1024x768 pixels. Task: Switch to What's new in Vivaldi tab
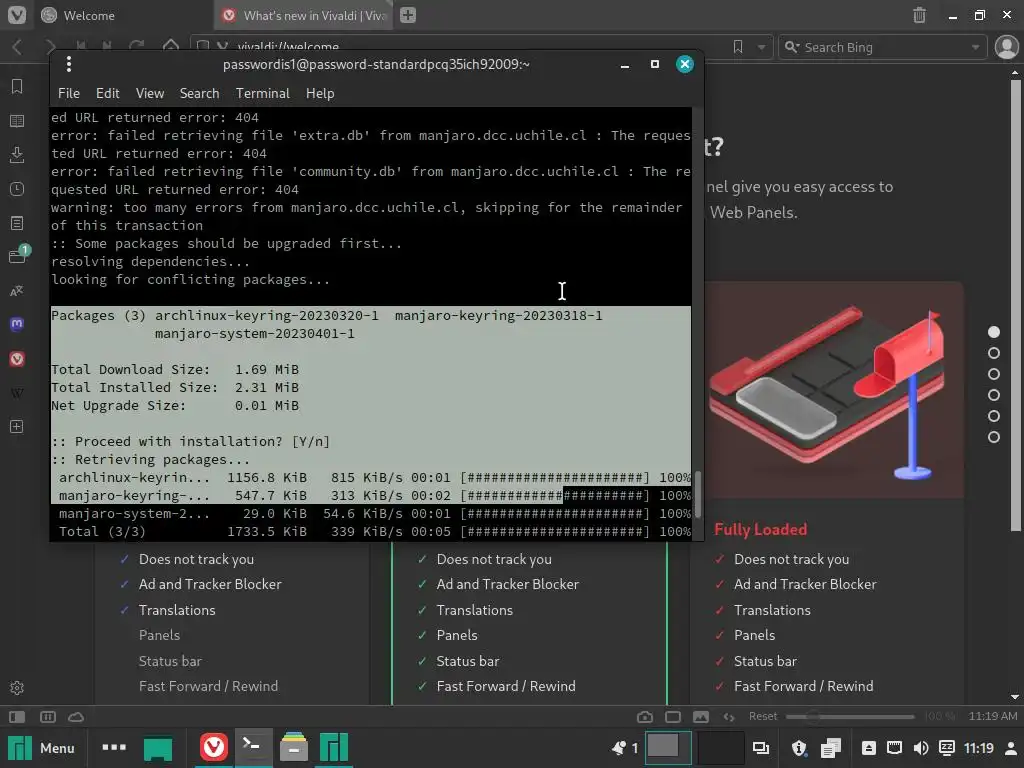click(303, 15)
